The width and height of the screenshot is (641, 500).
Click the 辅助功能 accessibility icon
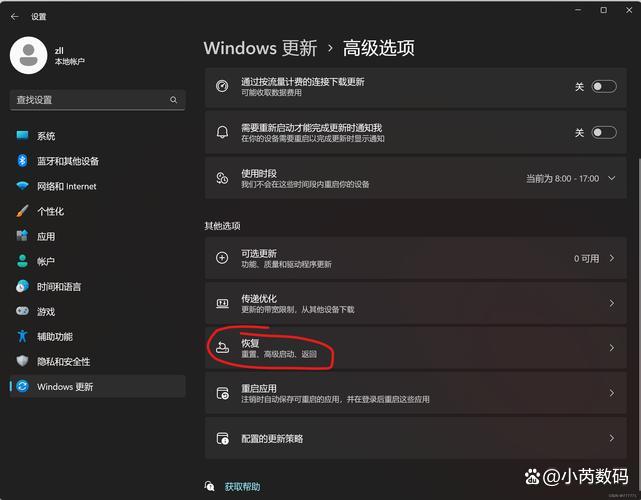point(22,336)
